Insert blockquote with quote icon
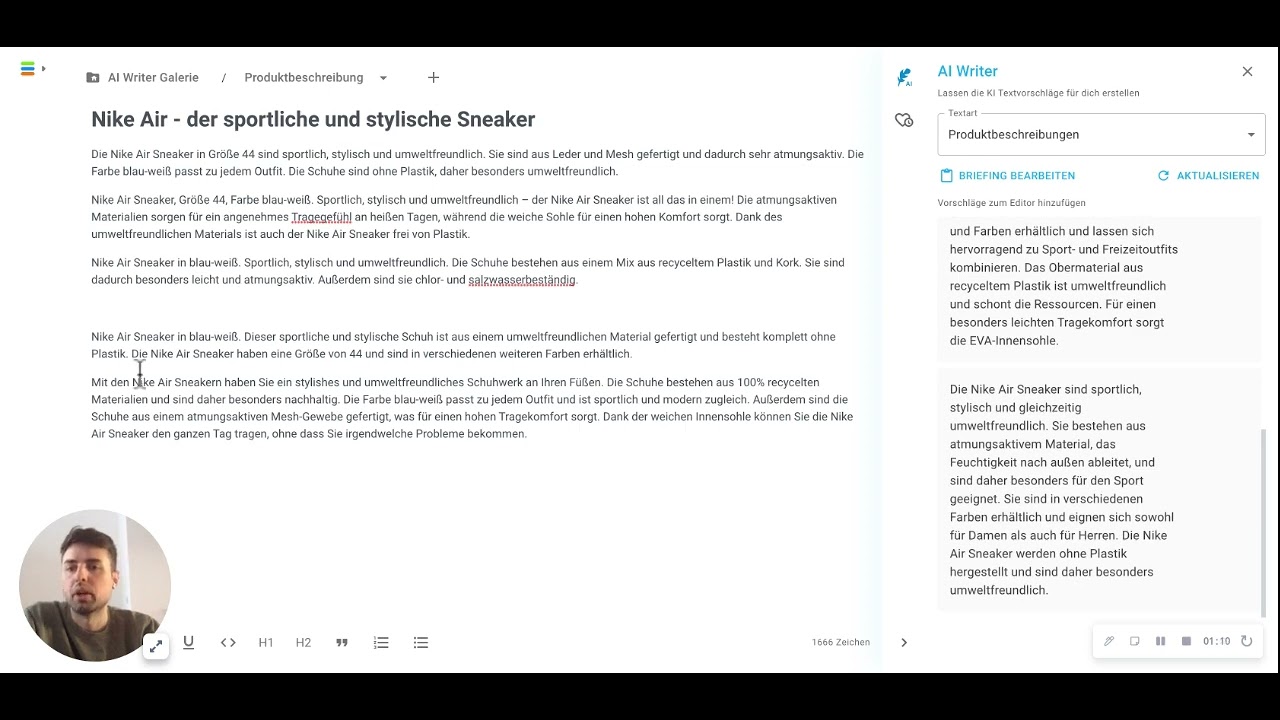This screenshot has width=1280, height=720. [342, 642]
